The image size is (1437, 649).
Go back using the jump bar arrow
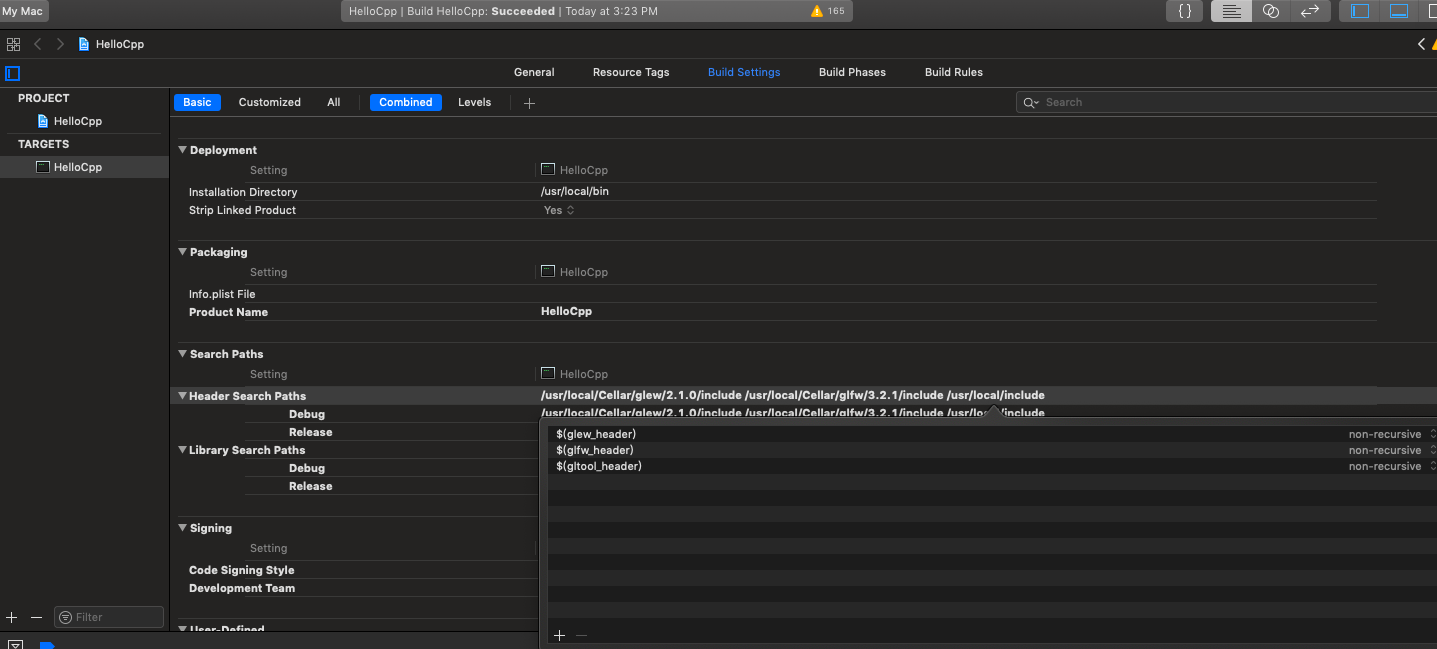(x=38, y=44)
